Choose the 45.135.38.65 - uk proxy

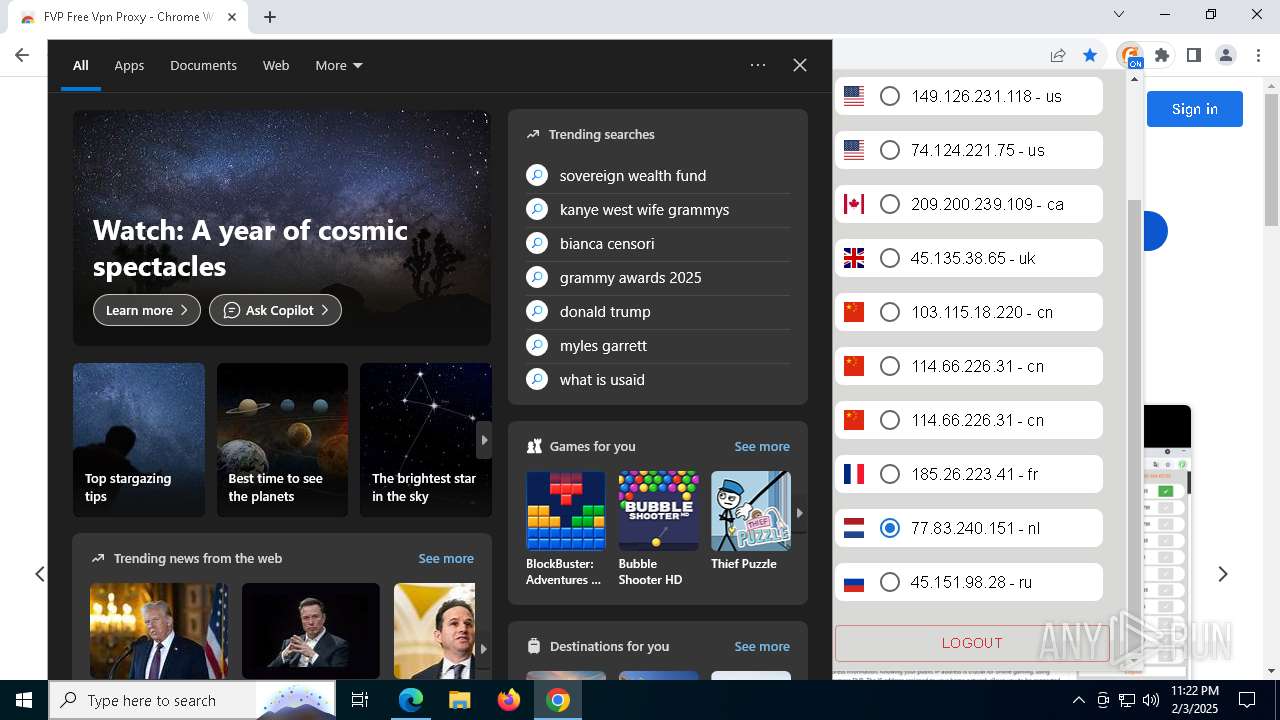point(889,258)
